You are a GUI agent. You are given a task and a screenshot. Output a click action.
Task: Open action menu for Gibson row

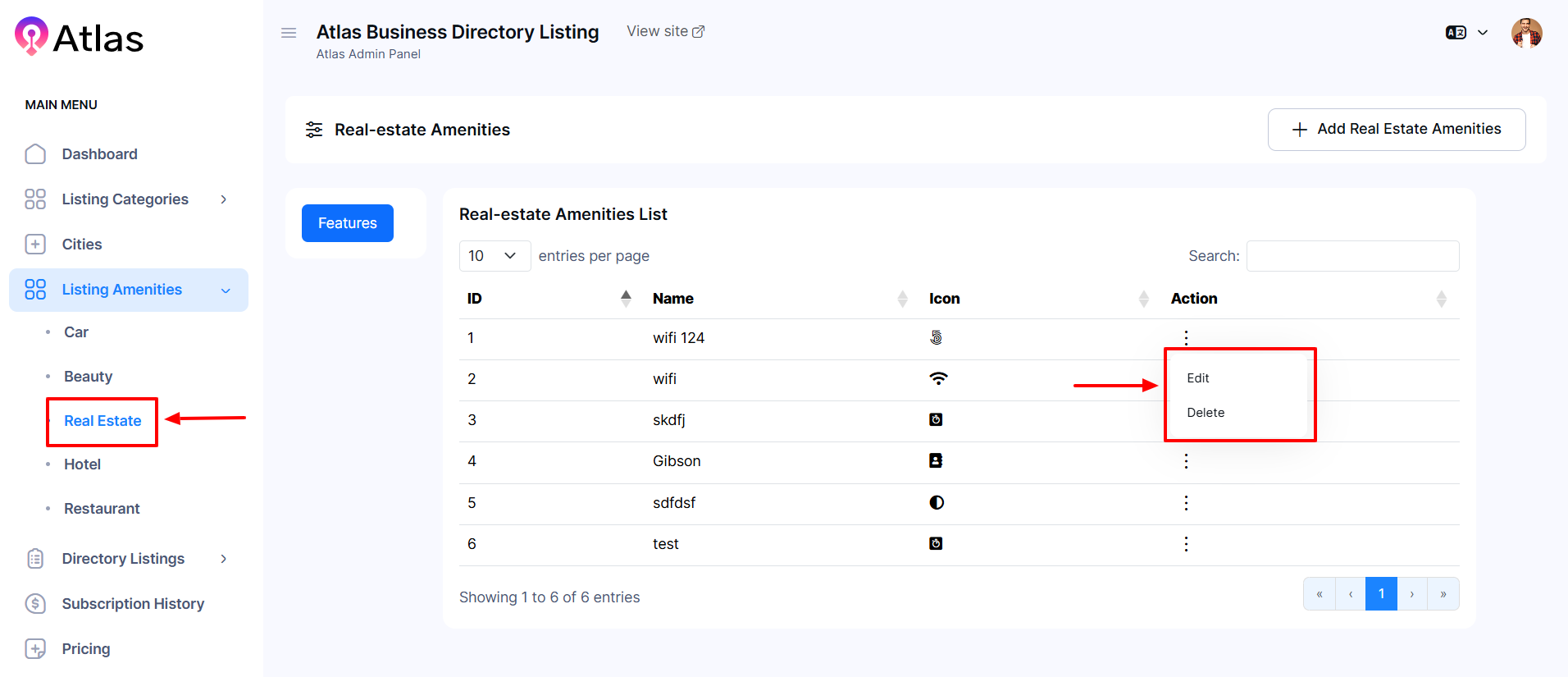click(1186, 461)
